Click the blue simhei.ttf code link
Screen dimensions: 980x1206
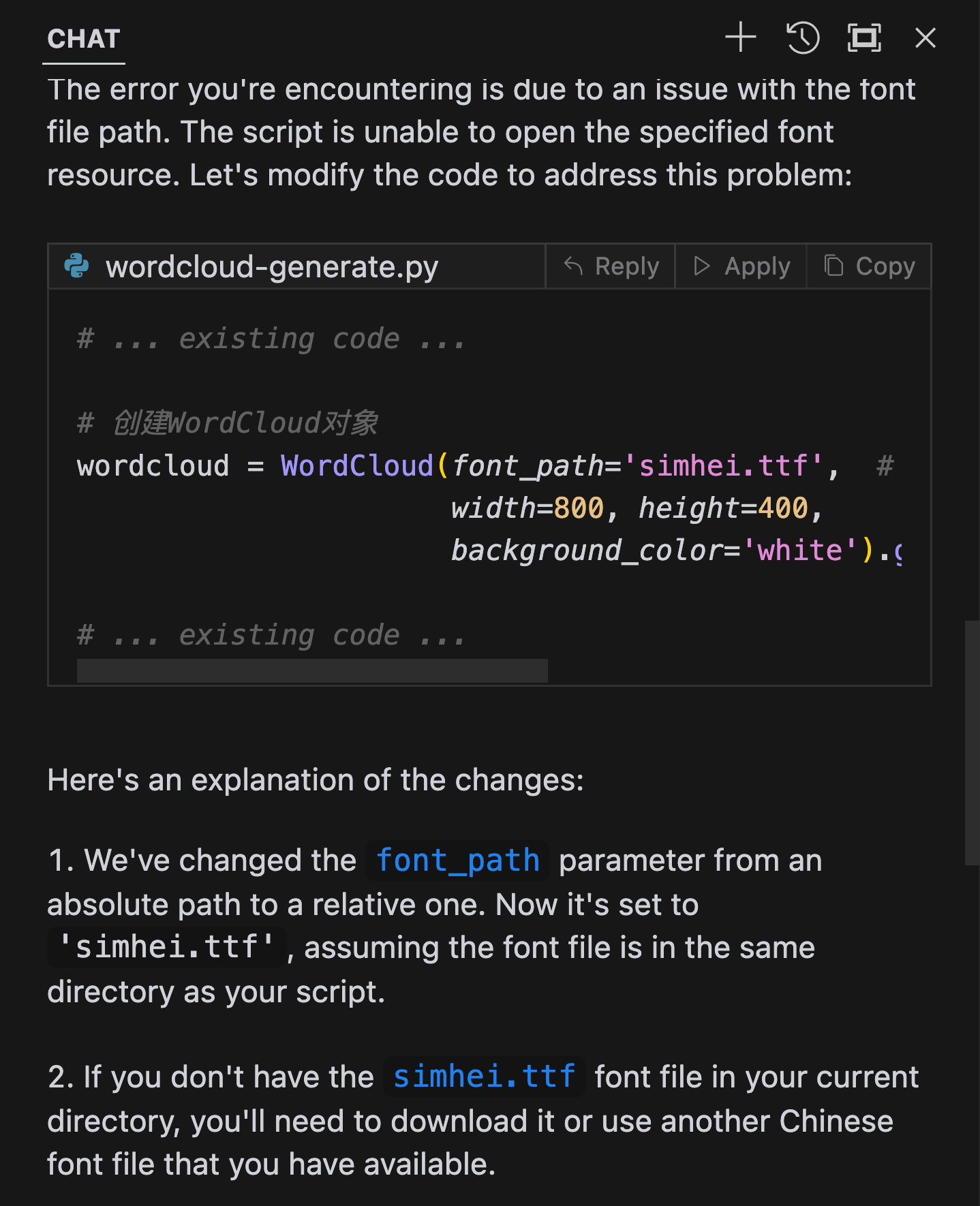484,1077
